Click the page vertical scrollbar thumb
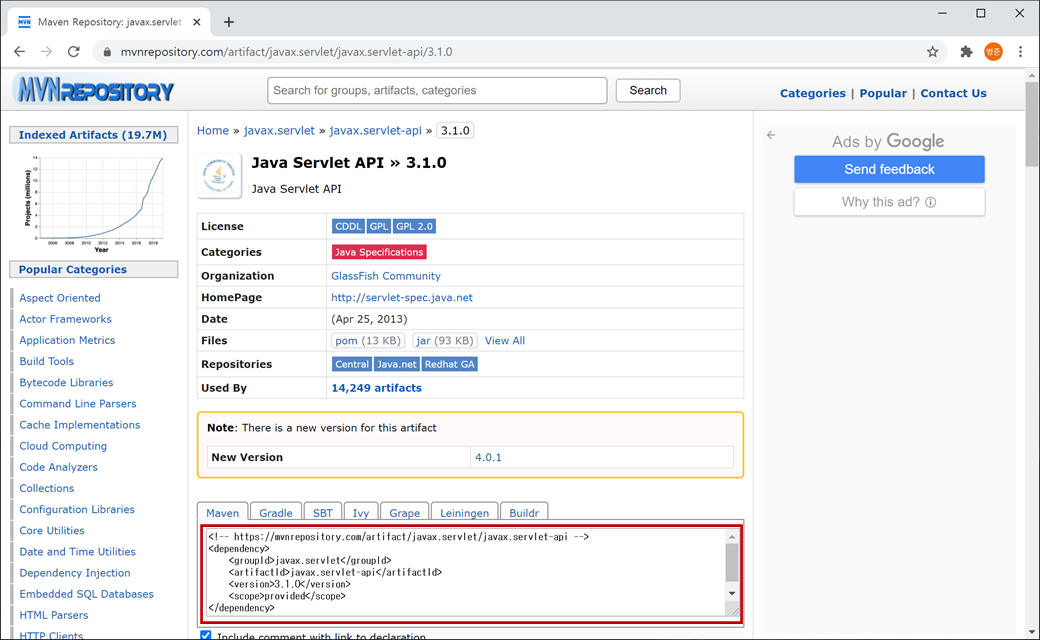This screenshot has width=1040, height=640. [x=1031, y=124]
